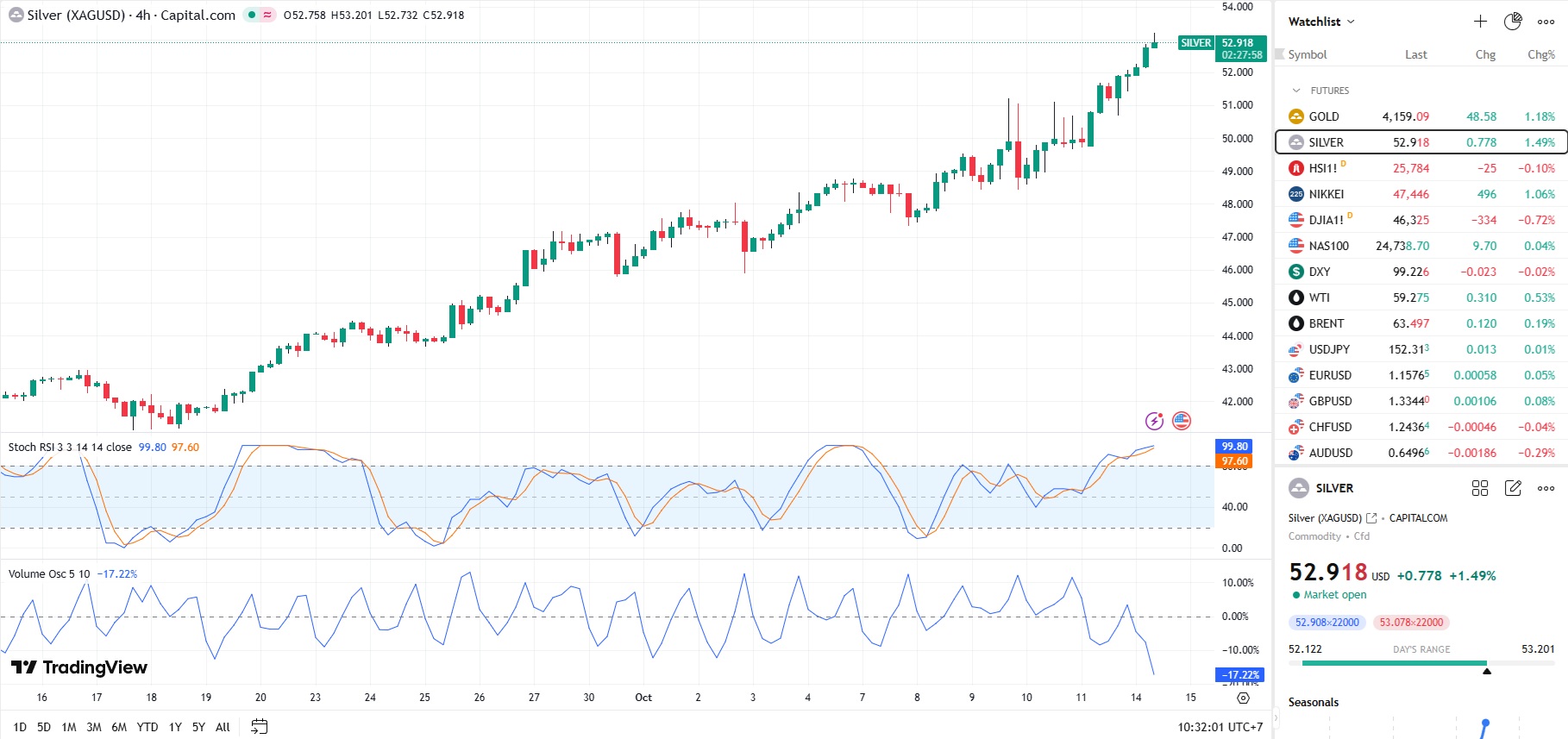Open the Watchlist three-dots more menu
This screenshot has height=739, width=1568.
(x=1546, y=22)
